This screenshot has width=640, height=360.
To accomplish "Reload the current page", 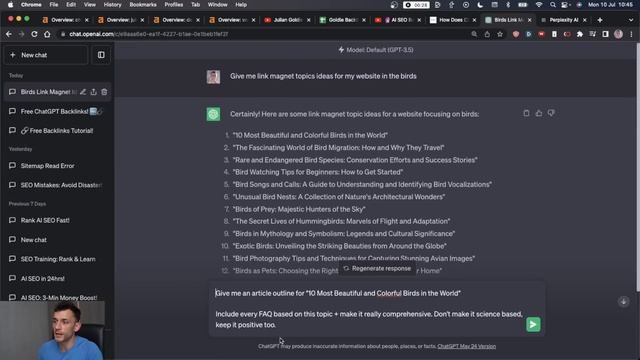I will [34, 34].
